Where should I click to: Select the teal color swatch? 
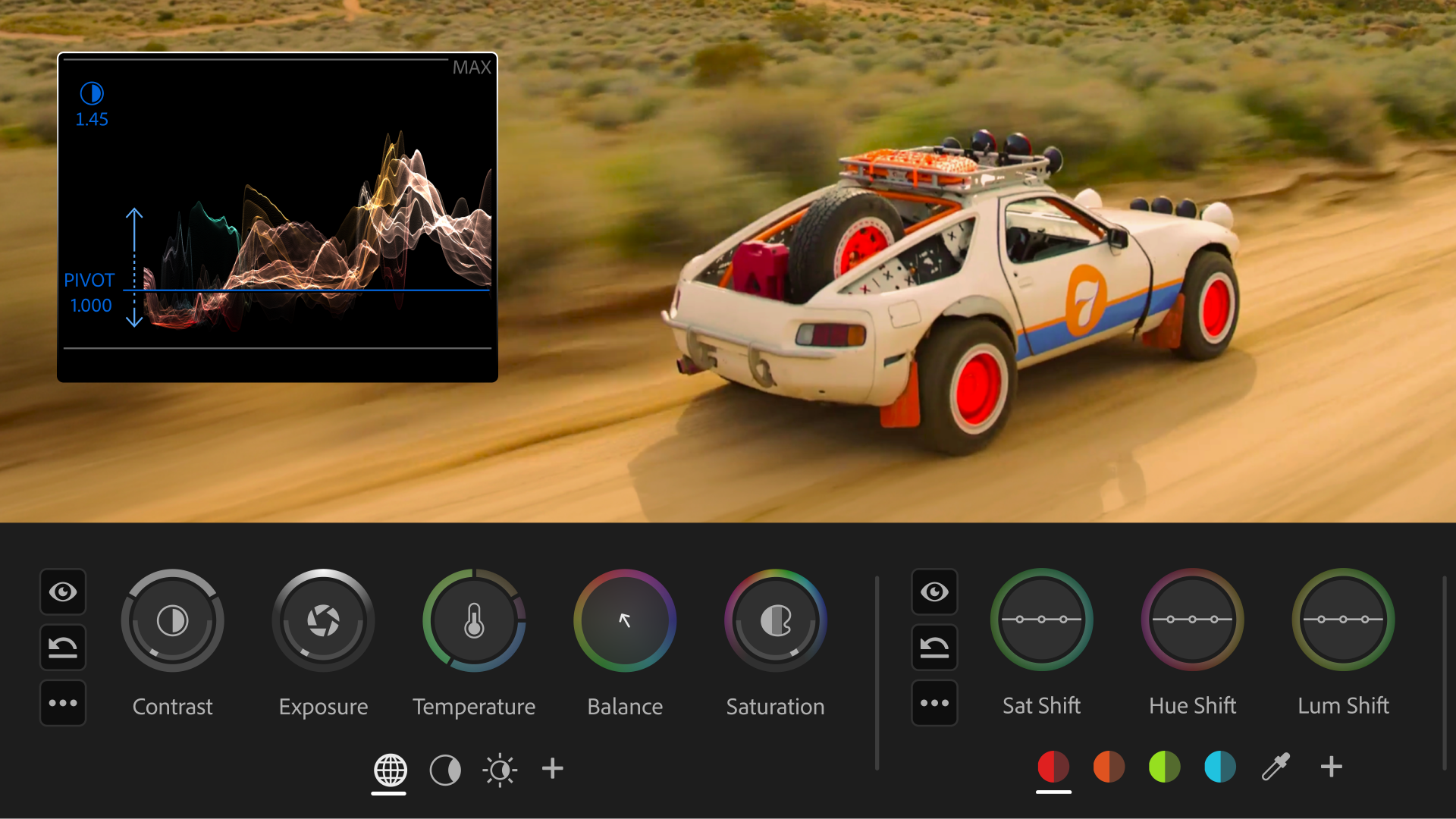[1219, 767]
